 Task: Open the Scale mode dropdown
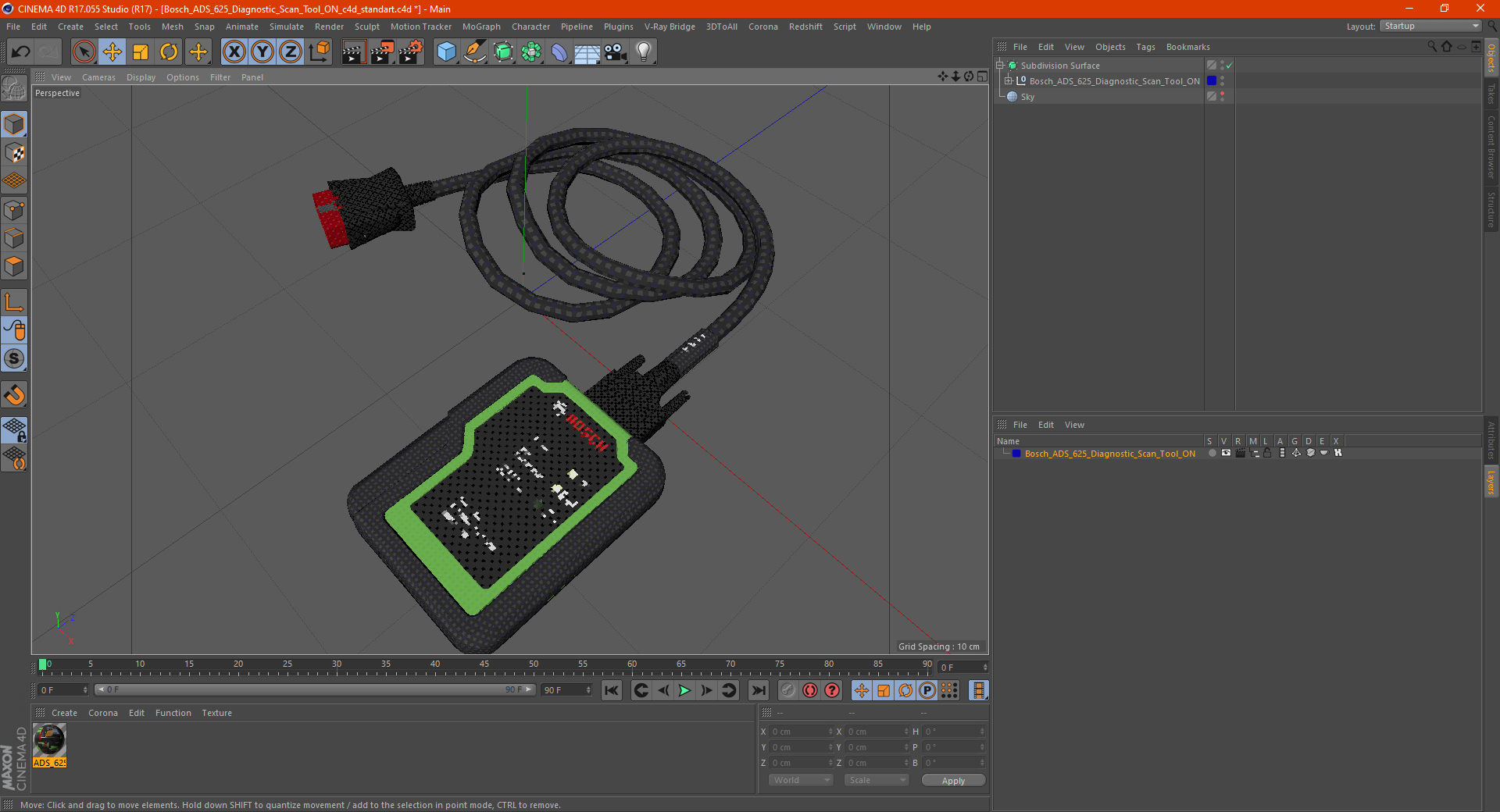[877, 780]
